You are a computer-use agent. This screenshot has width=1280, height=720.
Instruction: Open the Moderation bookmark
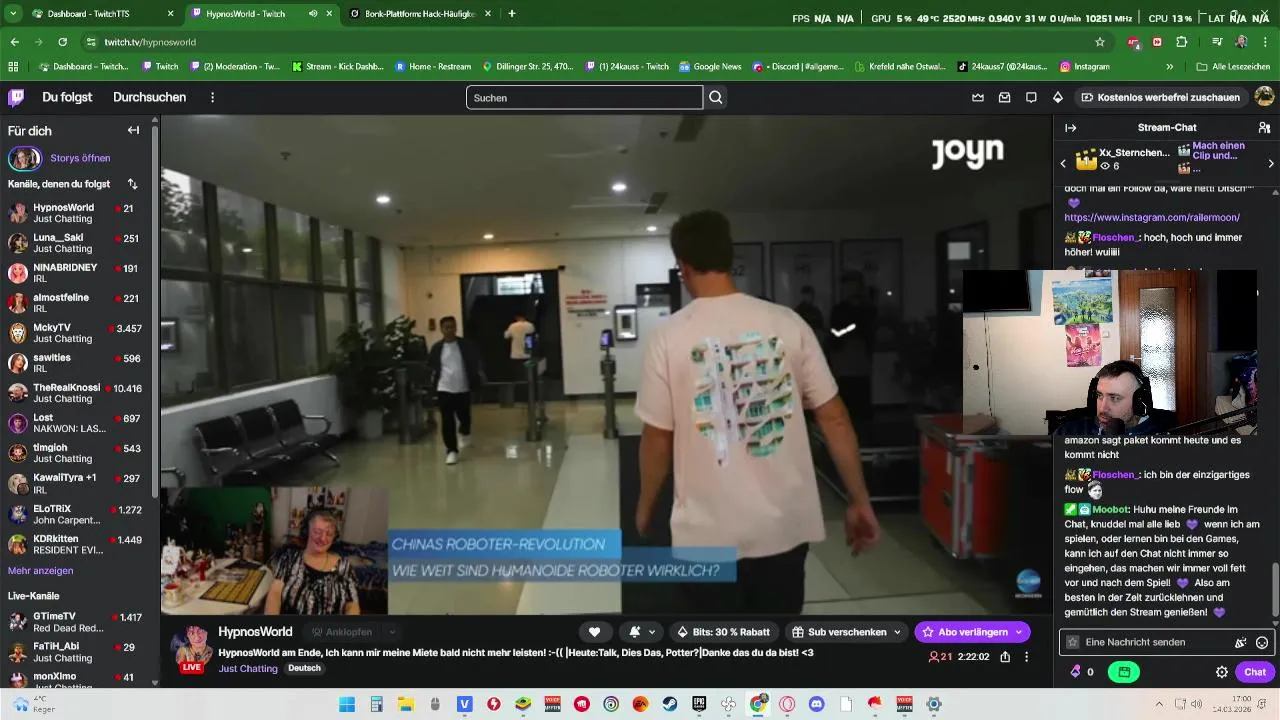[x=235, y=67]
